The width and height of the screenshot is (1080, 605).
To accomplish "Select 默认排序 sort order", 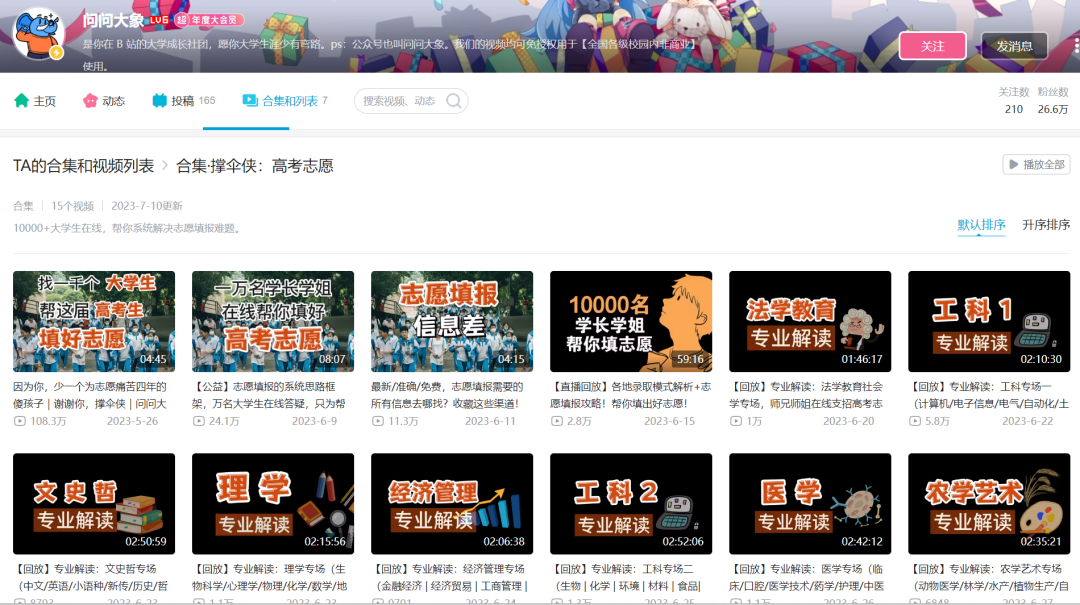I will point(981,225).
